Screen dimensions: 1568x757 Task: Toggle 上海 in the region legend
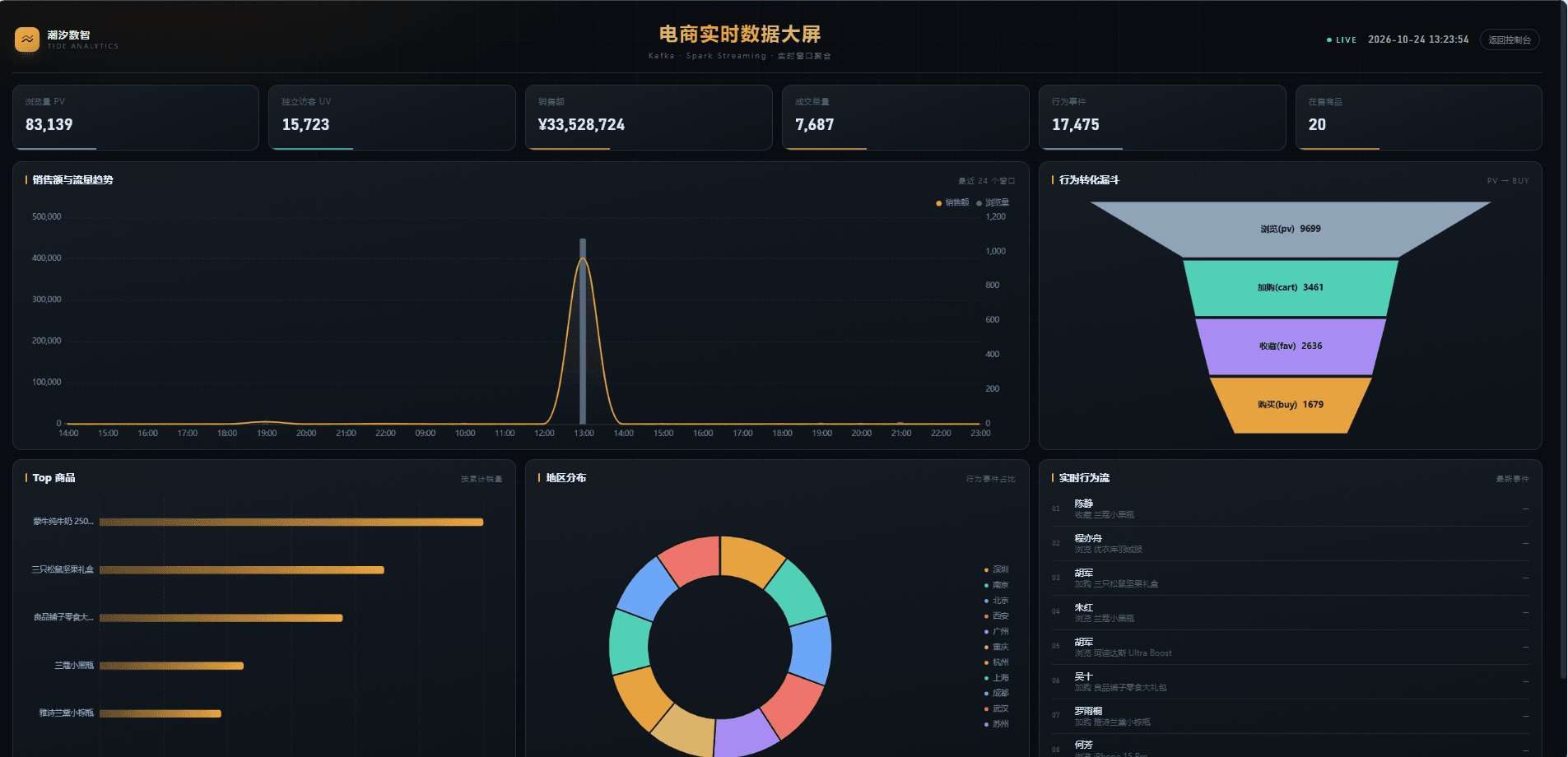[x=996, y=678]
